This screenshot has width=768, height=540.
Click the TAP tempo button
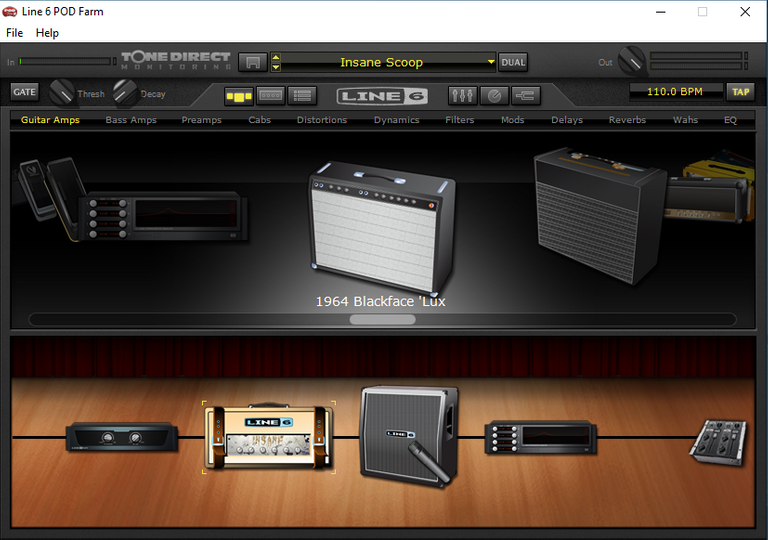(740, 92)
